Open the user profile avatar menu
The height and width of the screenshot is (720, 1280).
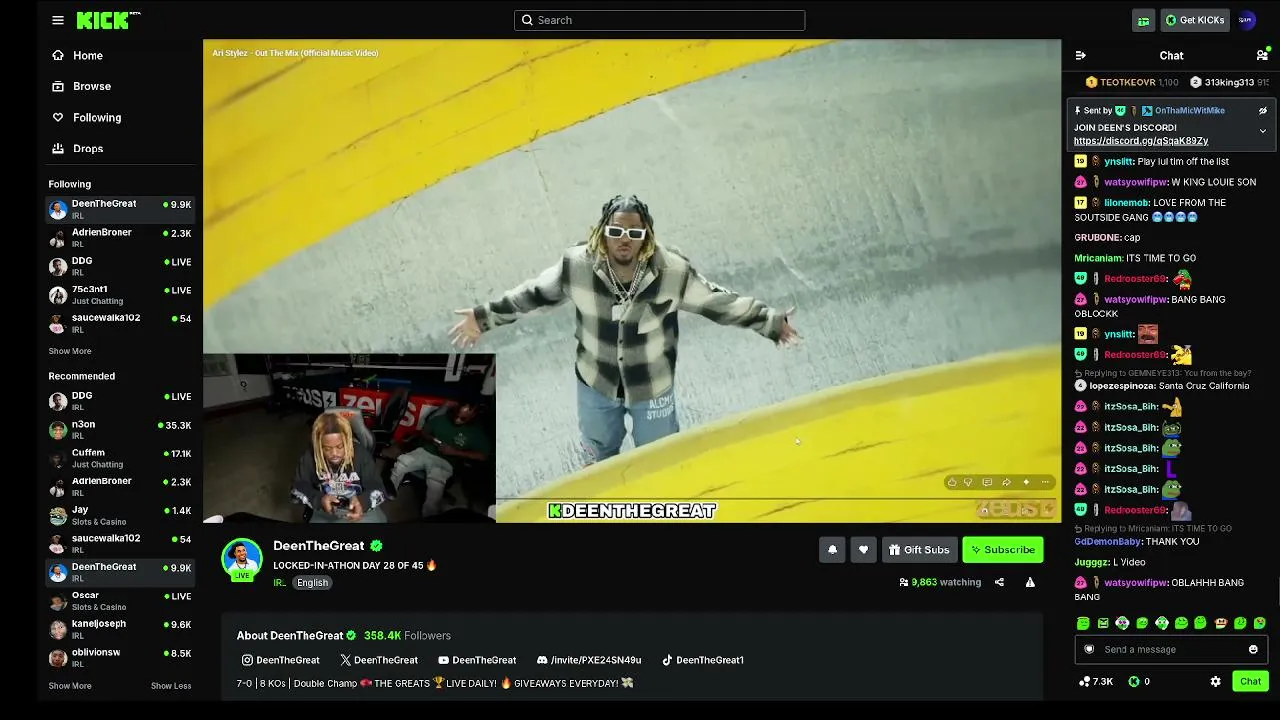1246,20
